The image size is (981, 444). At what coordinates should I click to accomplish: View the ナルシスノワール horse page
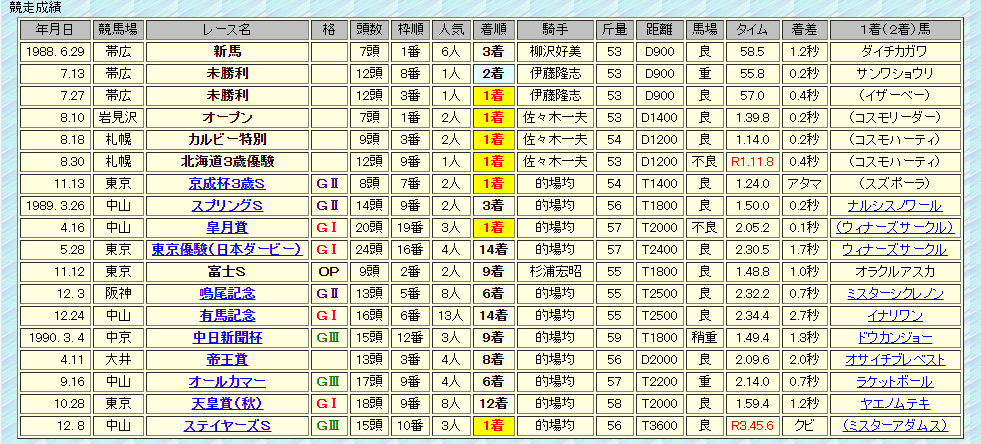pyautogui.click(x=896, y=205)
